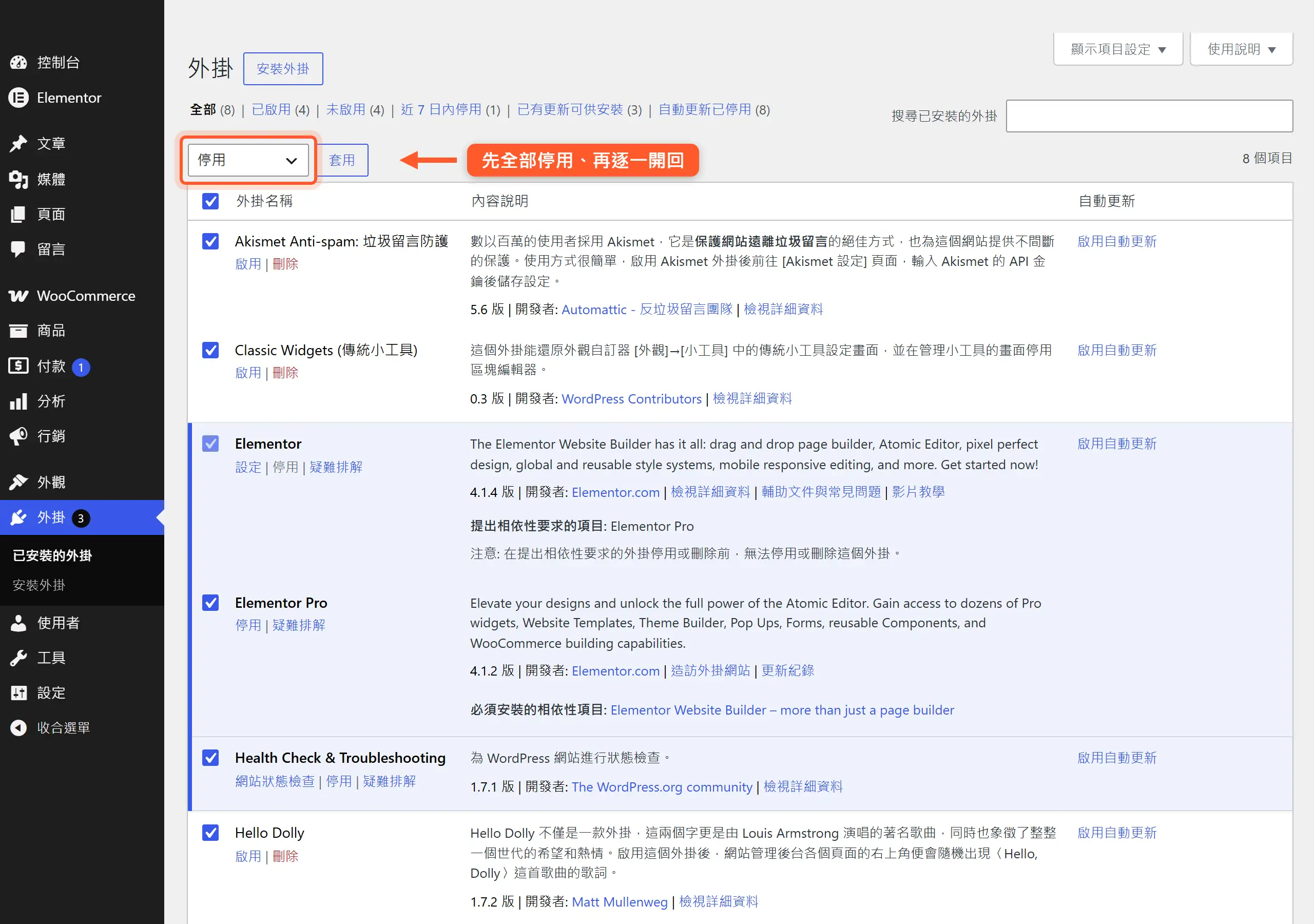Uncheck the Classic Widgets checkbox
The width and height of the screenshot is (1314, 924).
point(210,350)
